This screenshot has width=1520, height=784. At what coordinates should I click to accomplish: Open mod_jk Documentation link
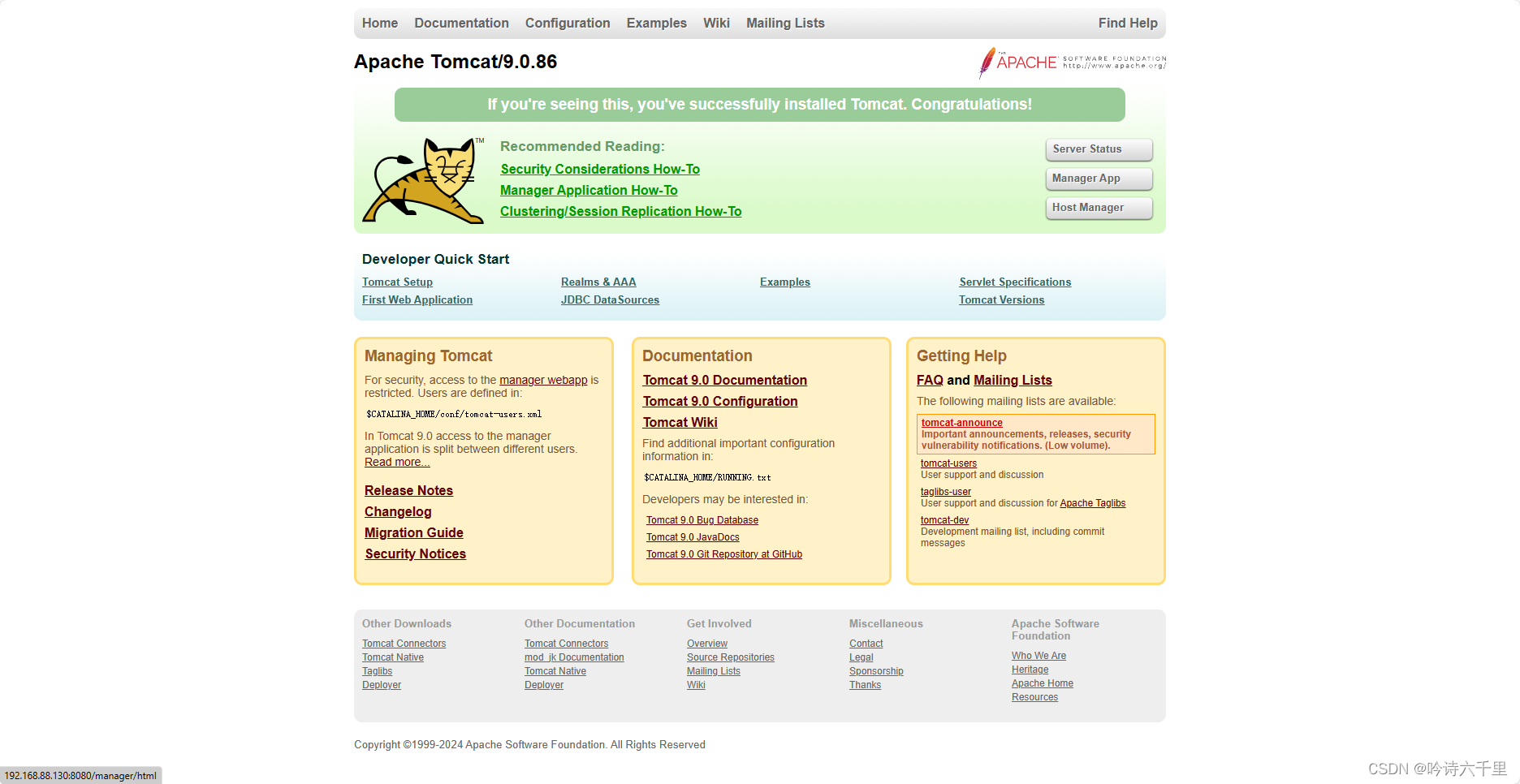[x=574, y=657]
